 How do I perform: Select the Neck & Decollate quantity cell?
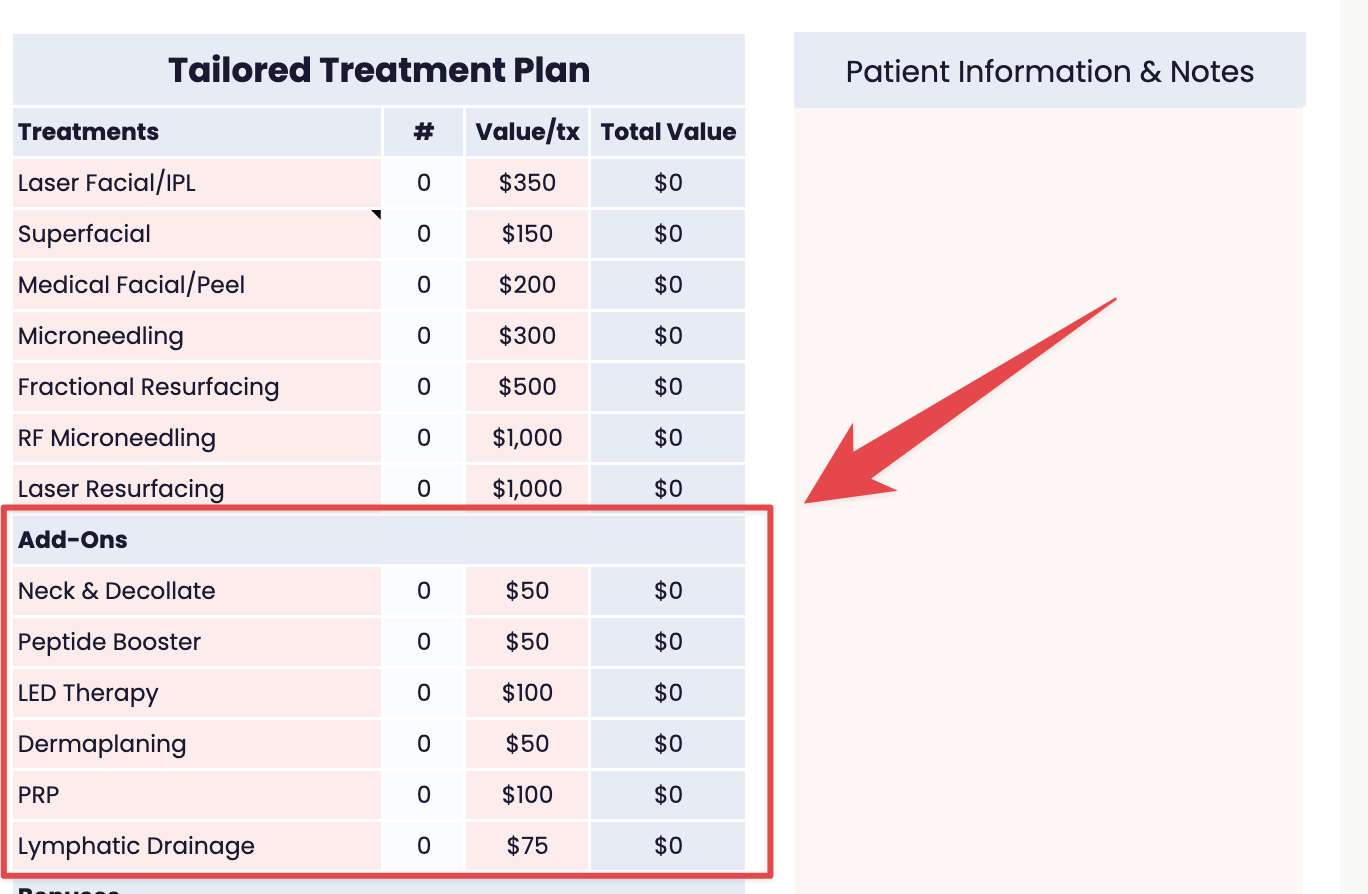pos(424,591)
